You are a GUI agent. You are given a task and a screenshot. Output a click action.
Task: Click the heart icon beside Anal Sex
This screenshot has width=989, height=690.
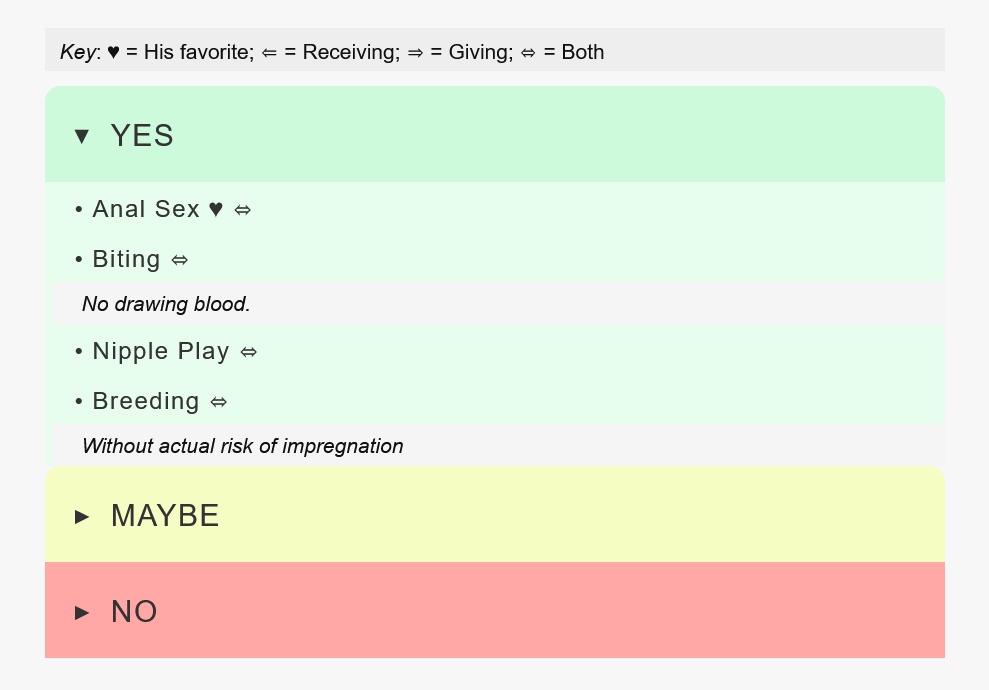[216, 210]
